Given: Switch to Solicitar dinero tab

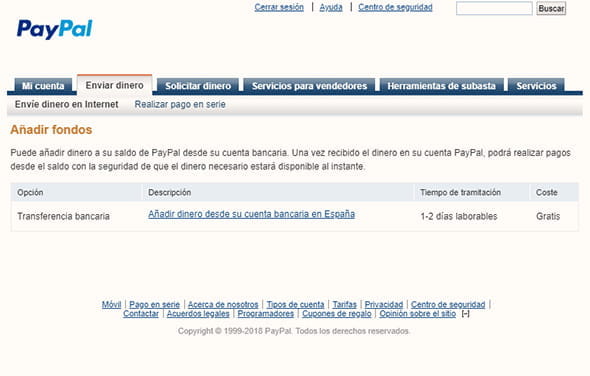Looking at the screenshot, I should (x=198, y=86).
